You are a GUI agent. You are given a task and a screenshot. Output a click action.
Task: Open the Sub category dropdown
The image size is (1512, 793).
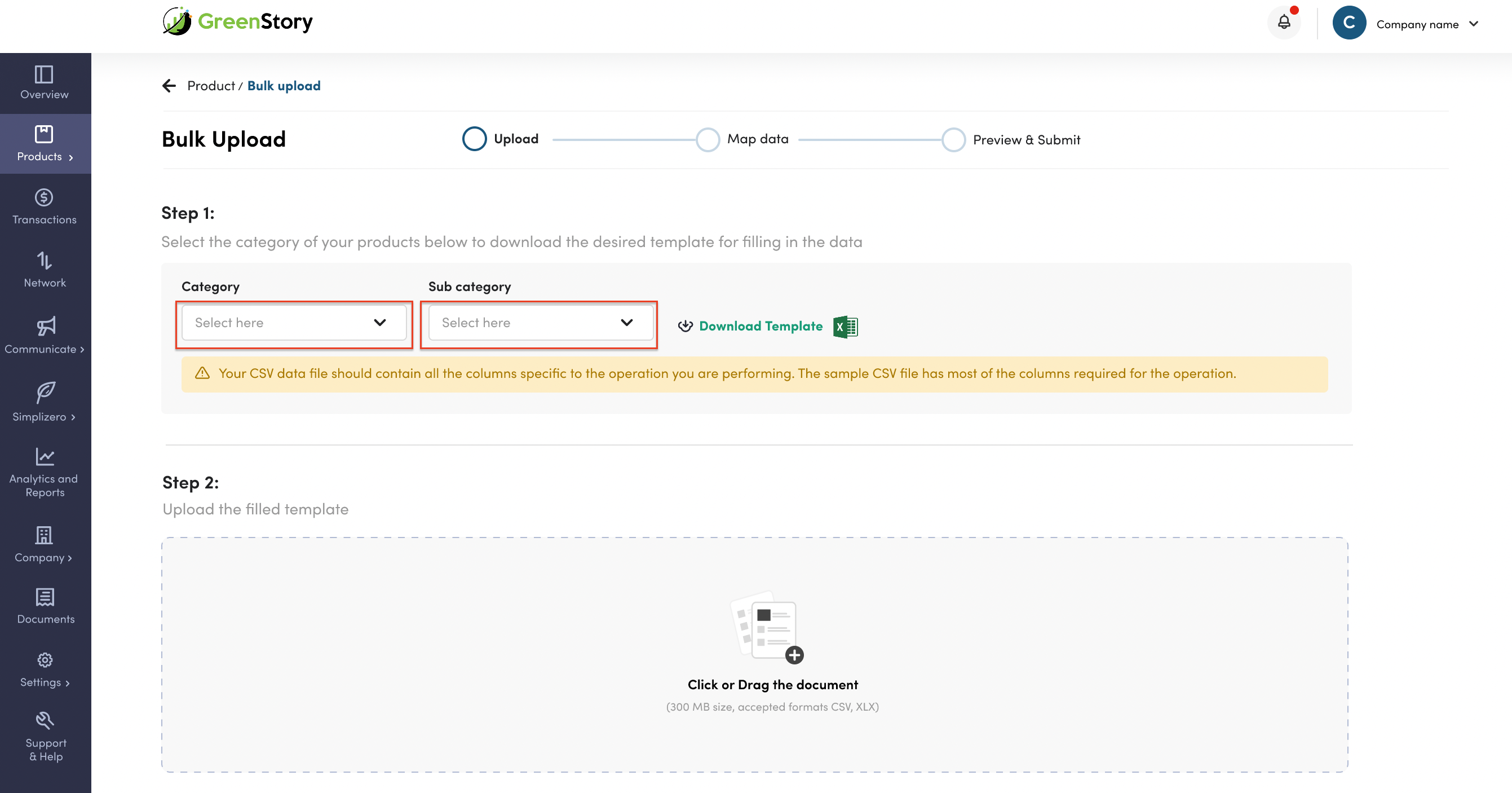click(540, 323)
